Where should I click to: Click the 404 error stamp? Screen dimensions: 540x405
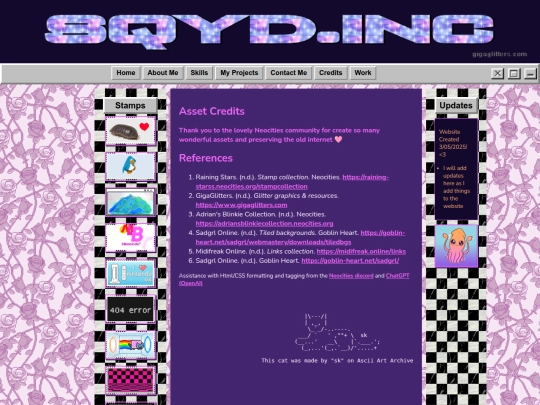pyautogui.click(x=131, y=309)
